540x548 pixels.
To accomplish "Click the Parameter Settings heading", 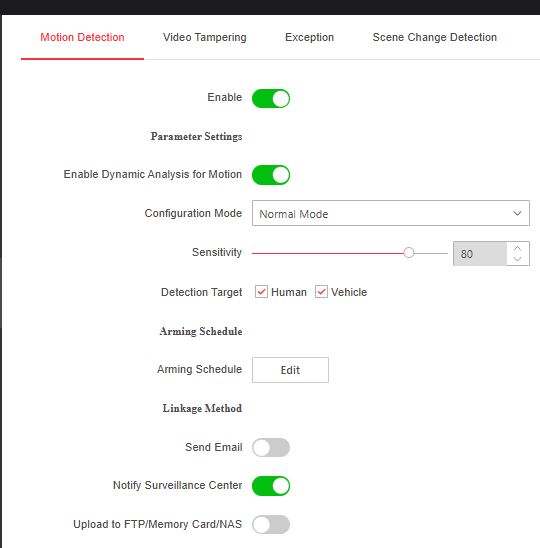I will [196, 136].
